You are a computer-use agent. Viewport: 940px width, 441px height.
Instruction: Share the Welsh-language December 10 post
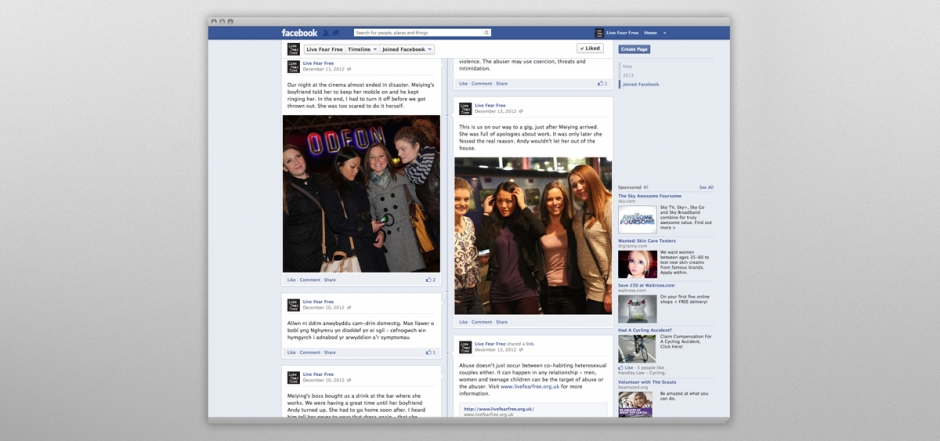coord(330,352)
